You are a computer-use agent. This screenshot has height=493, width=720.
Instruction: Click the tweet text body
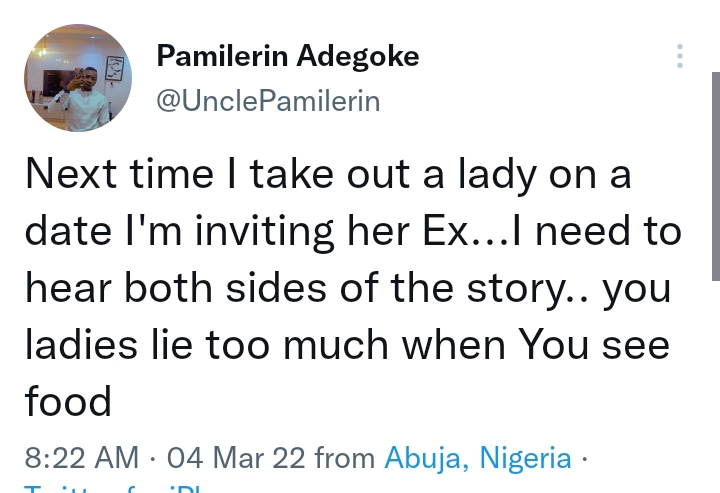(350, 288)
